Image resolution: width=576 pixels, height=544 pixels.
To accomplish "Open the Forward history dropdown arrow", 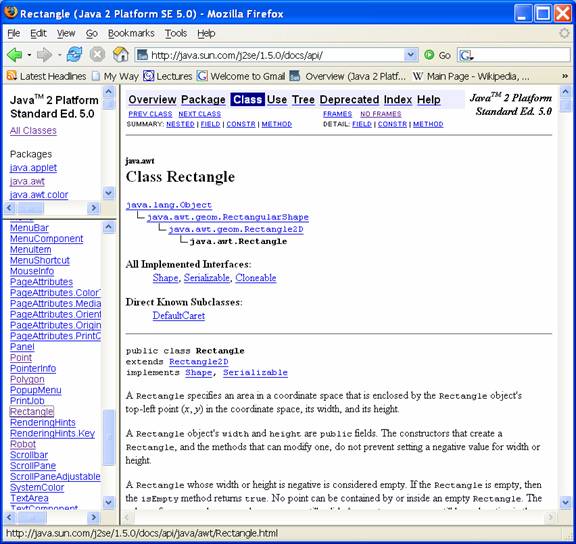I will 59,55.
